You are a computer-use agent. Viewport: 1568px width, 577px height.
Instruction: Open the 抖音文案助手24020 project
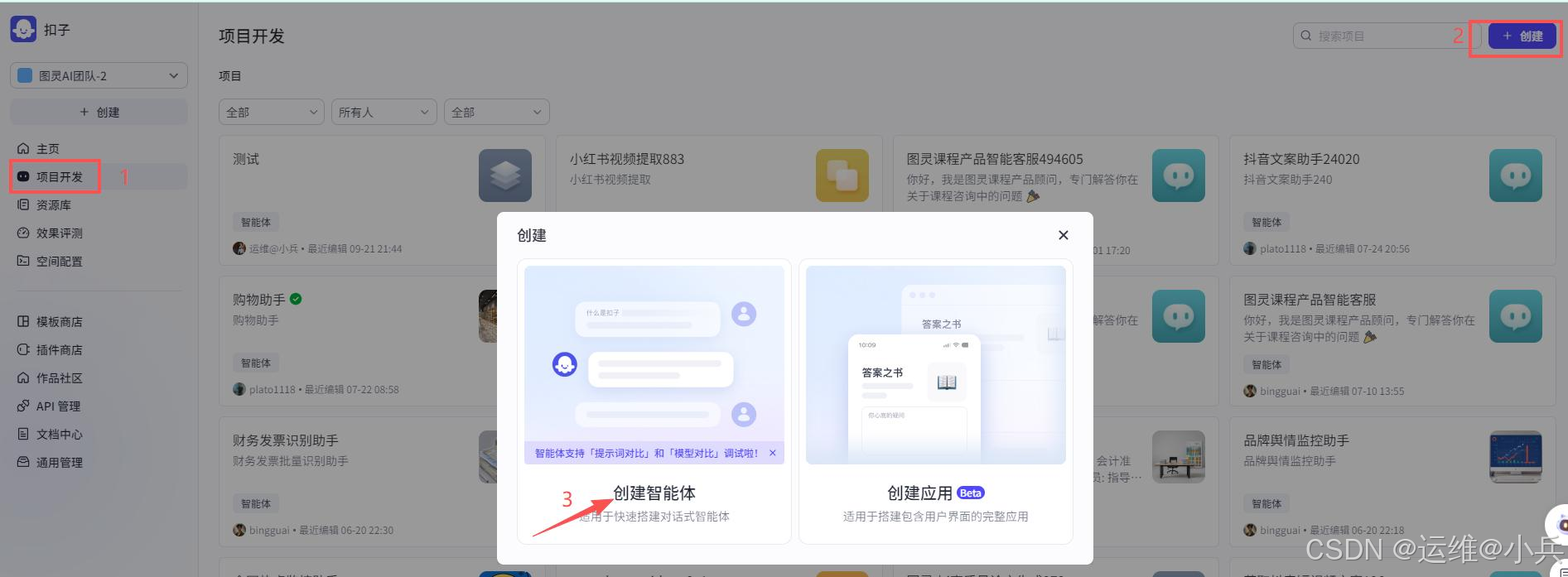click(x=1393, y=200)
